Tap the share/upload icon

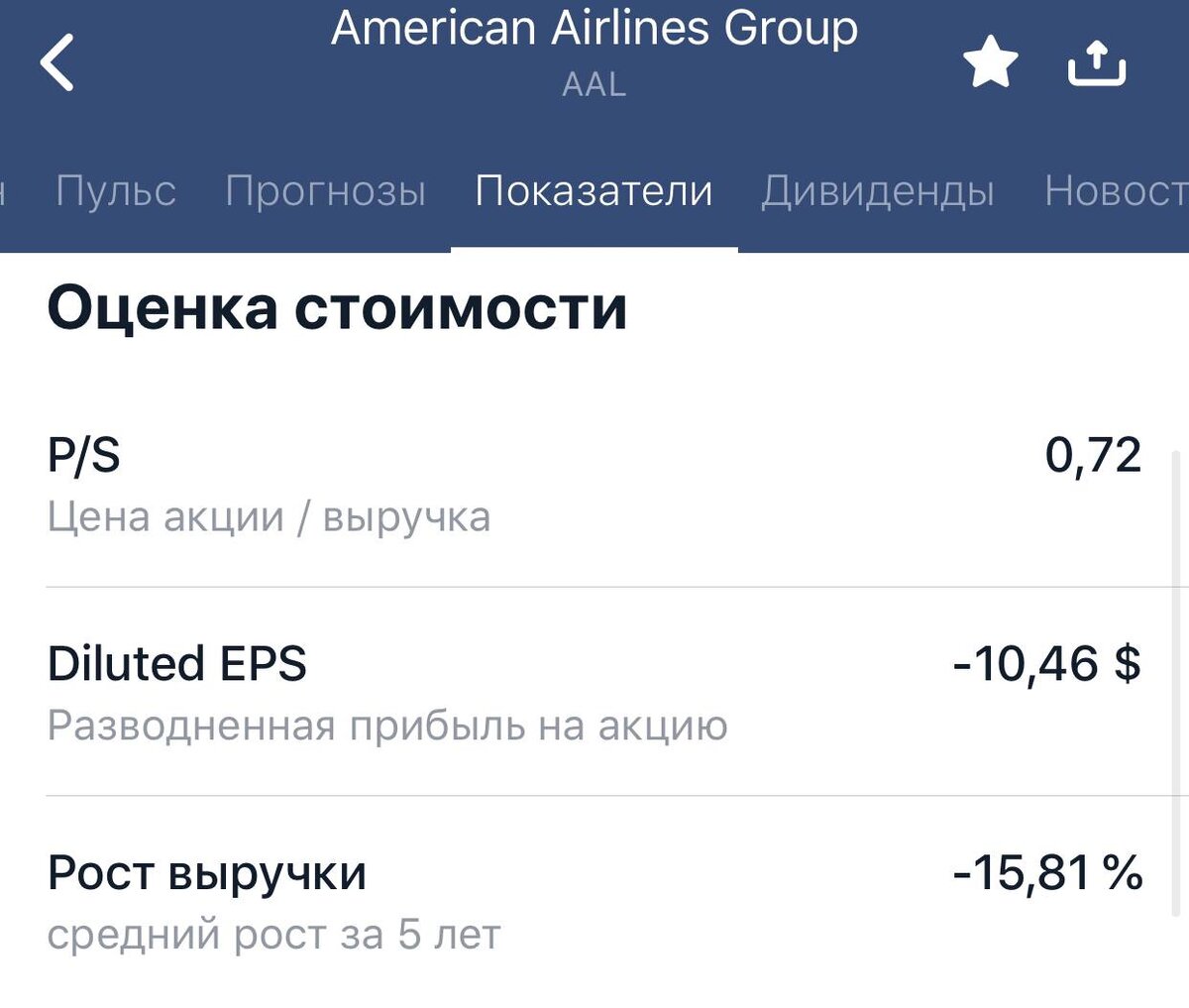(1096, 62)
